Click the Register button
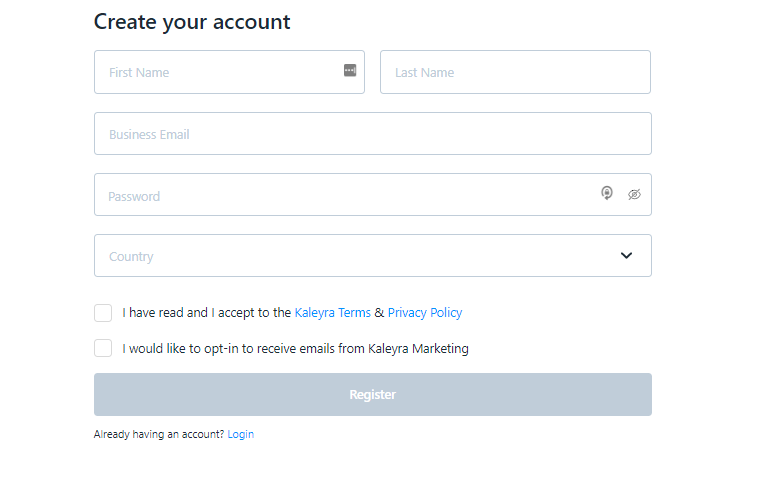 [373, 395]
